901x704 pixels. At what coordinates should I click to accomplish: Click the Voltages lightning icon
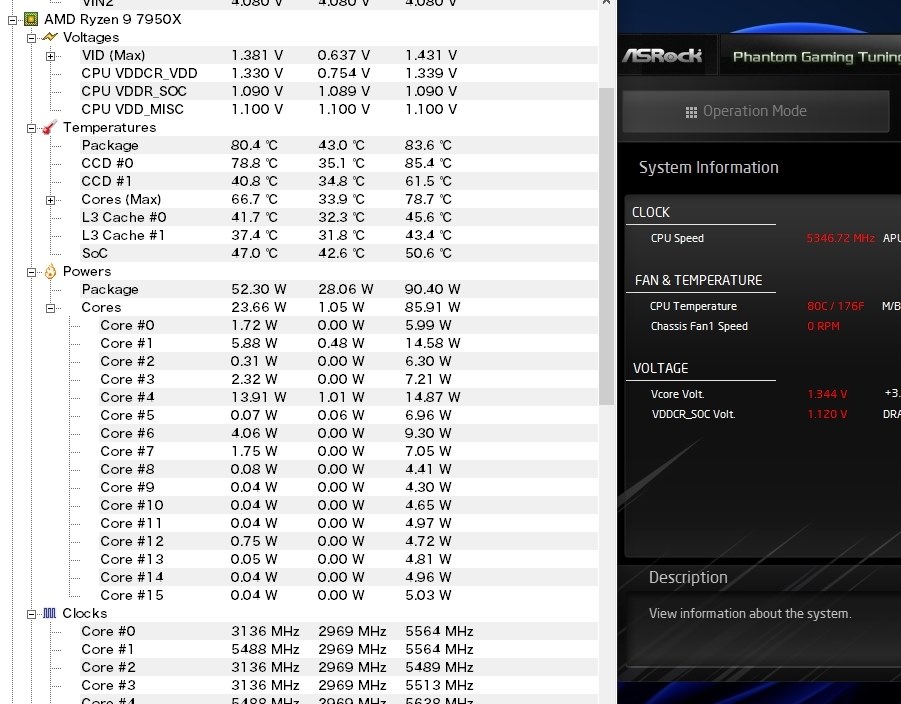click(x=50, y=37)
